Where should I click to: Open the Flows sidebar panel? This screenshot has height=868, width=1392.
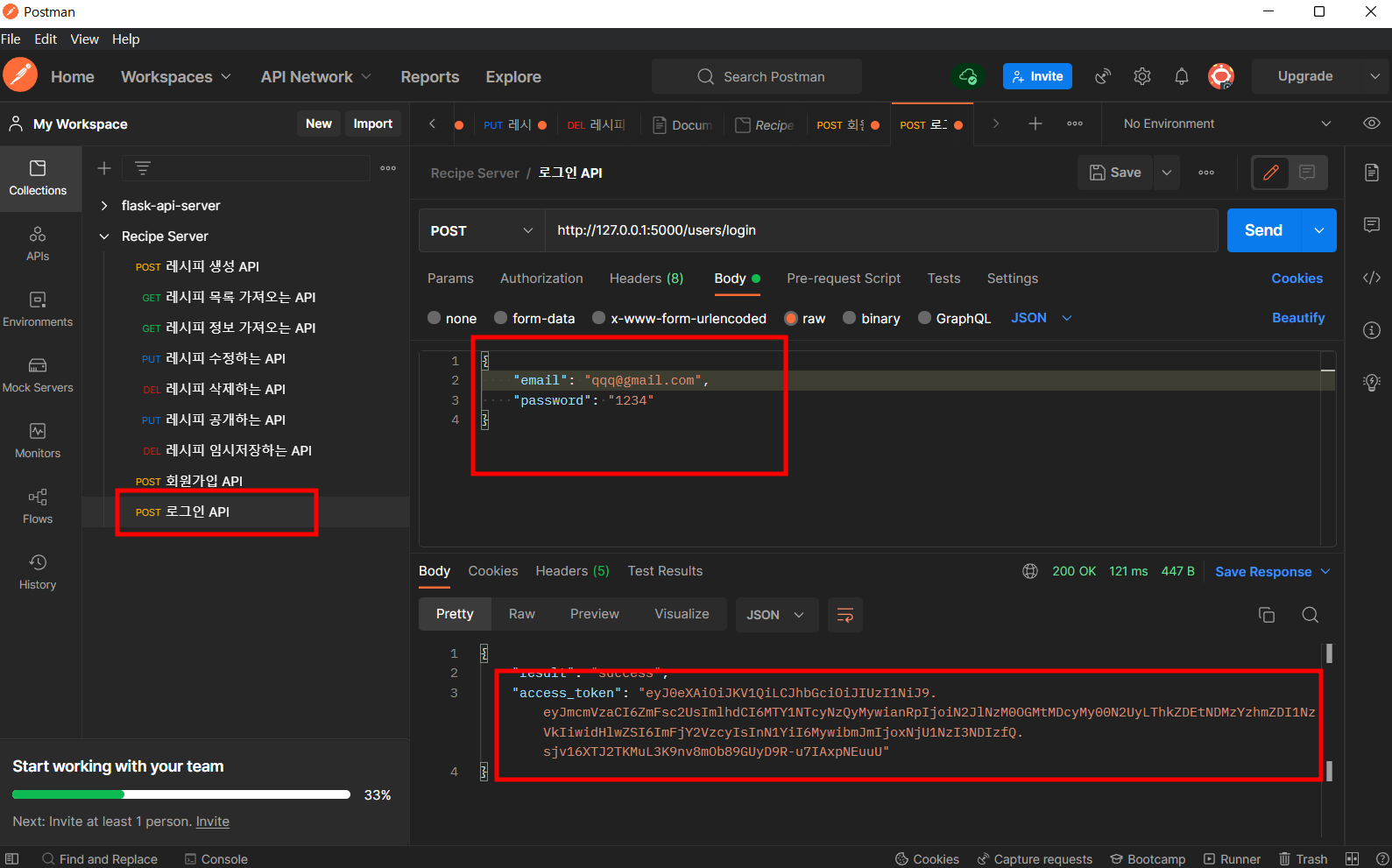click(38, 506)
